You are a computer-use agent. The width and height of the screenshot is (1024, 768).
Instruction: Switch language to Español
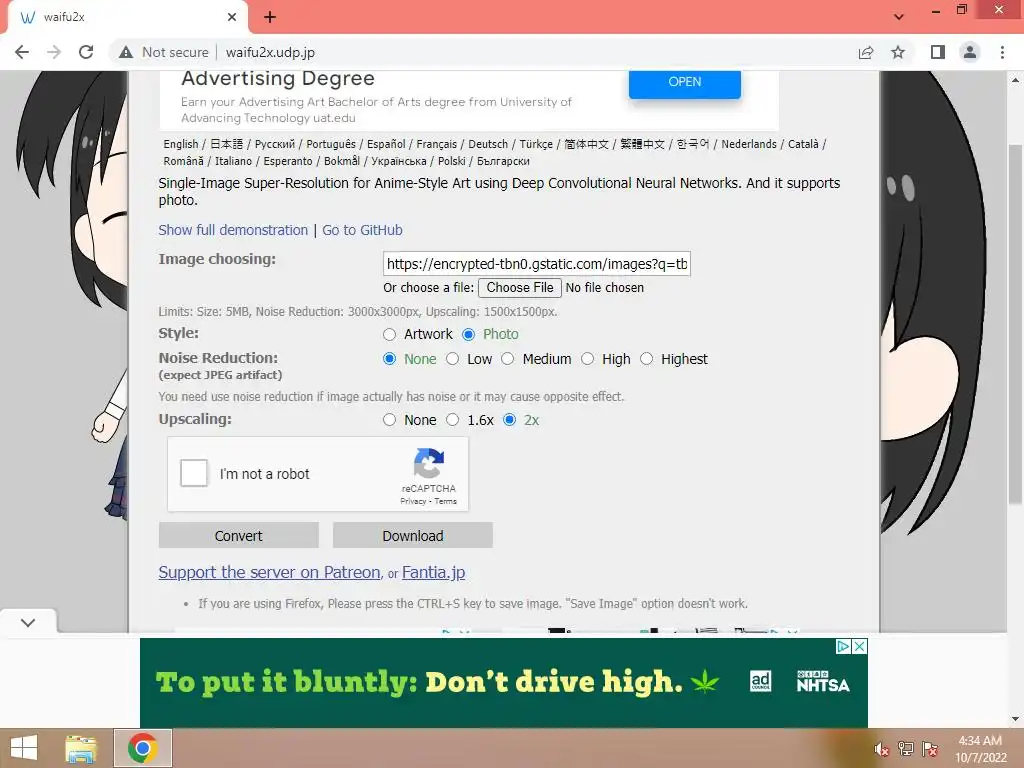click(386, 144)
